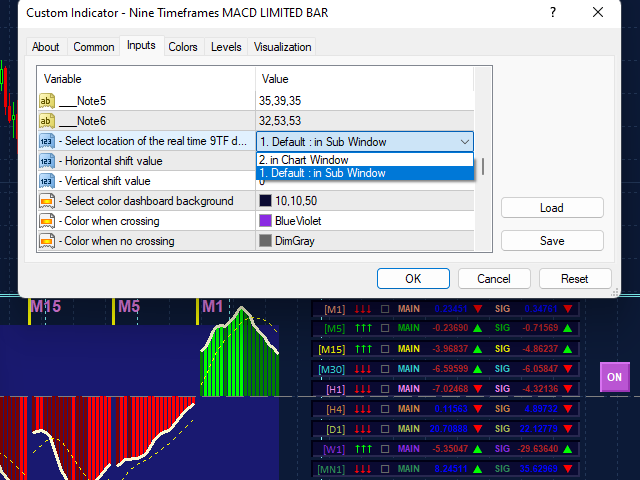
Task: Open the Visualization tab
Action: point(282,47)
